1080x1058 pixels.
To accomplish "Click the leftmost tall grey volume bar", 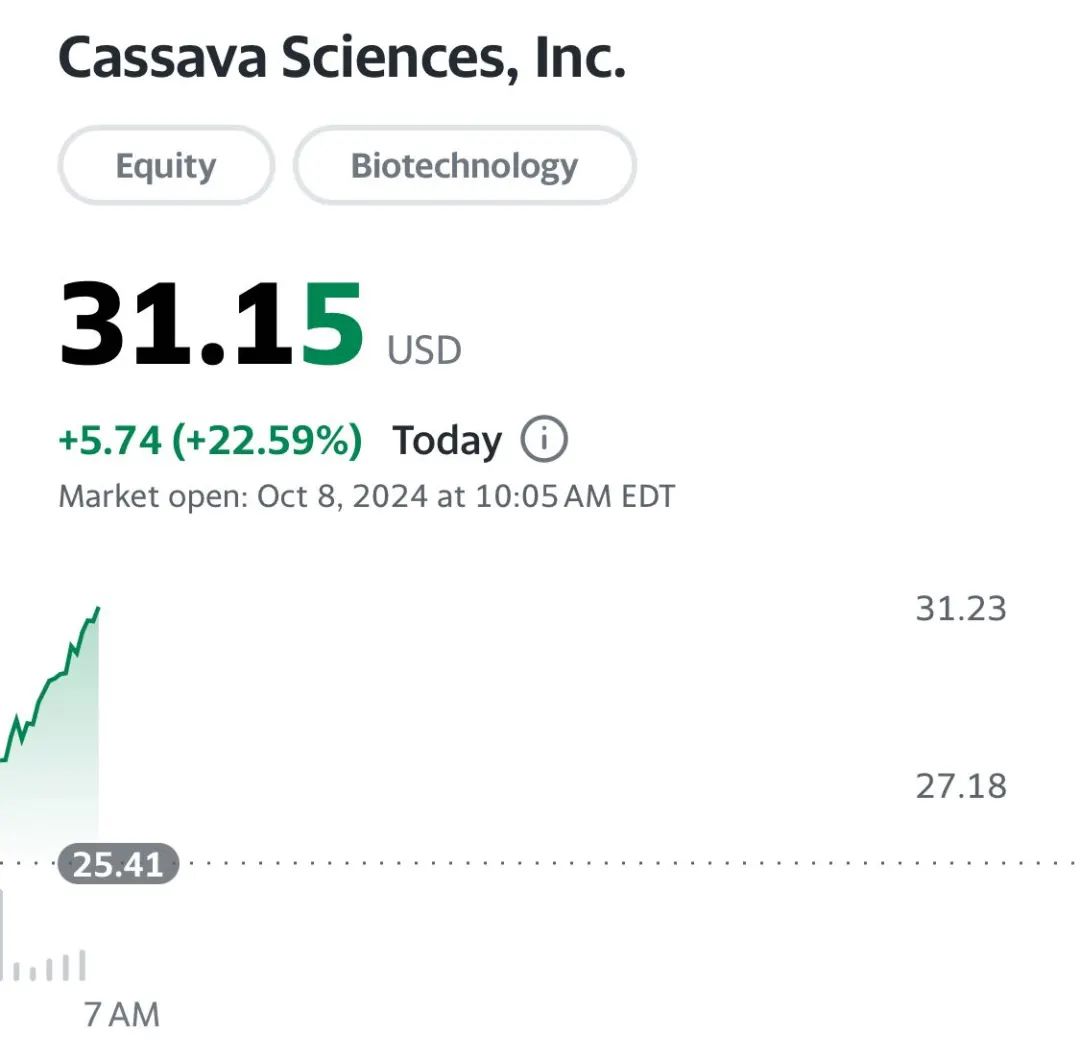I will [1, 933].
